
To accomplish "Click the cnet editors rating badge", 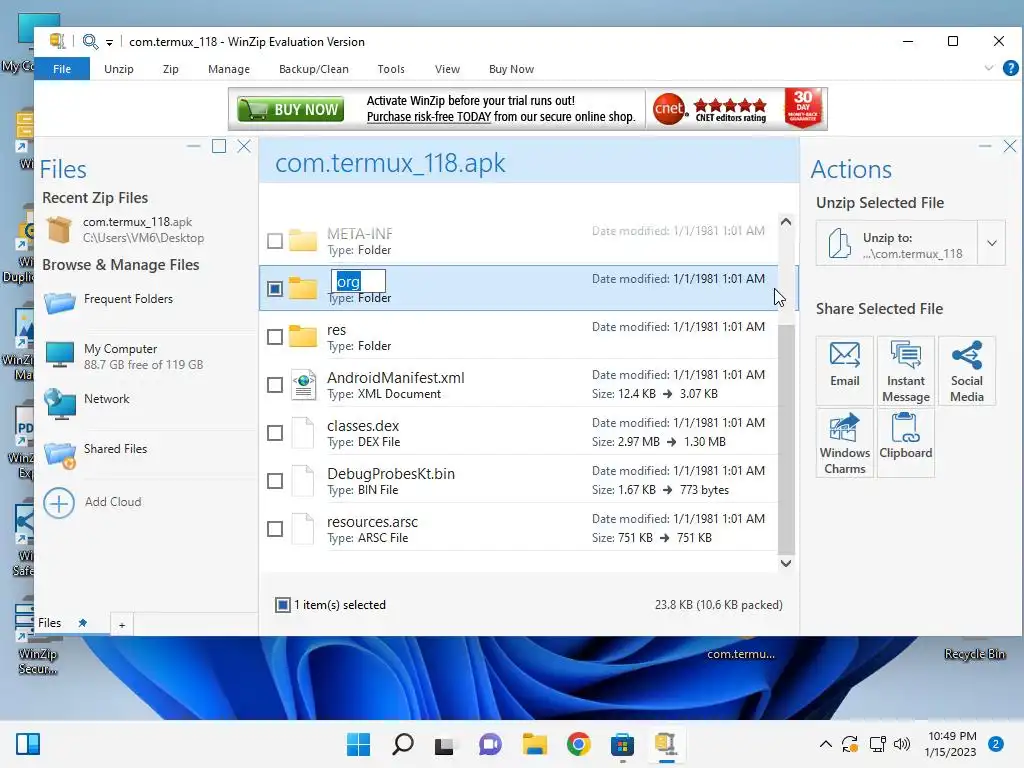I will pyautogui.click(x=712, y=109).
